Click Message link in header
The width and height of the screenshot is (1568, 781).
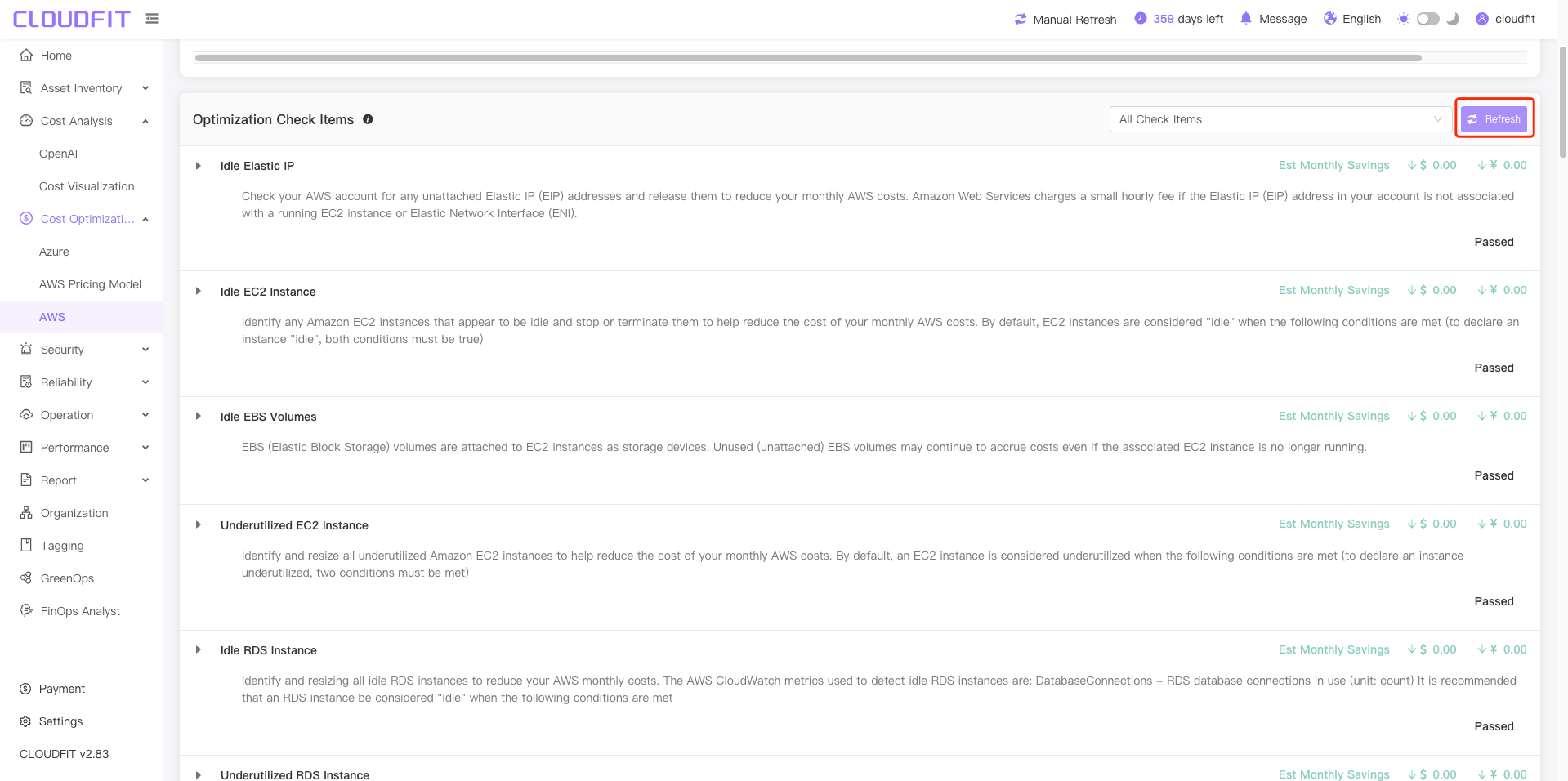1283,19
